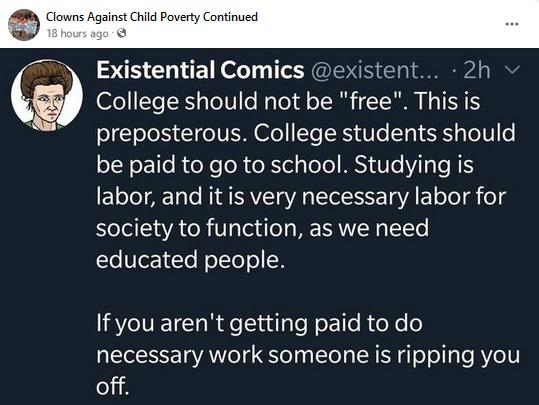Open the tweet's 2h timestamp
This screenshot has height=405, width=539.
pos(476,70)
